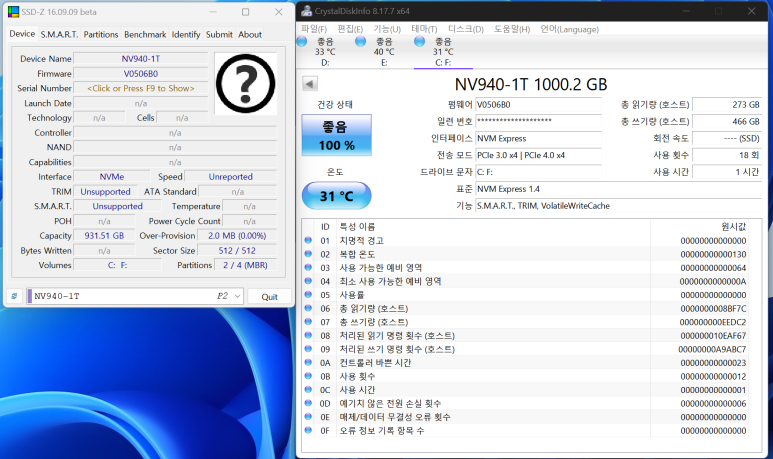This screenshot has height=459, width=773.
Task: Click the SSD-Z app icon in title bar
Action: pos(13,11)
